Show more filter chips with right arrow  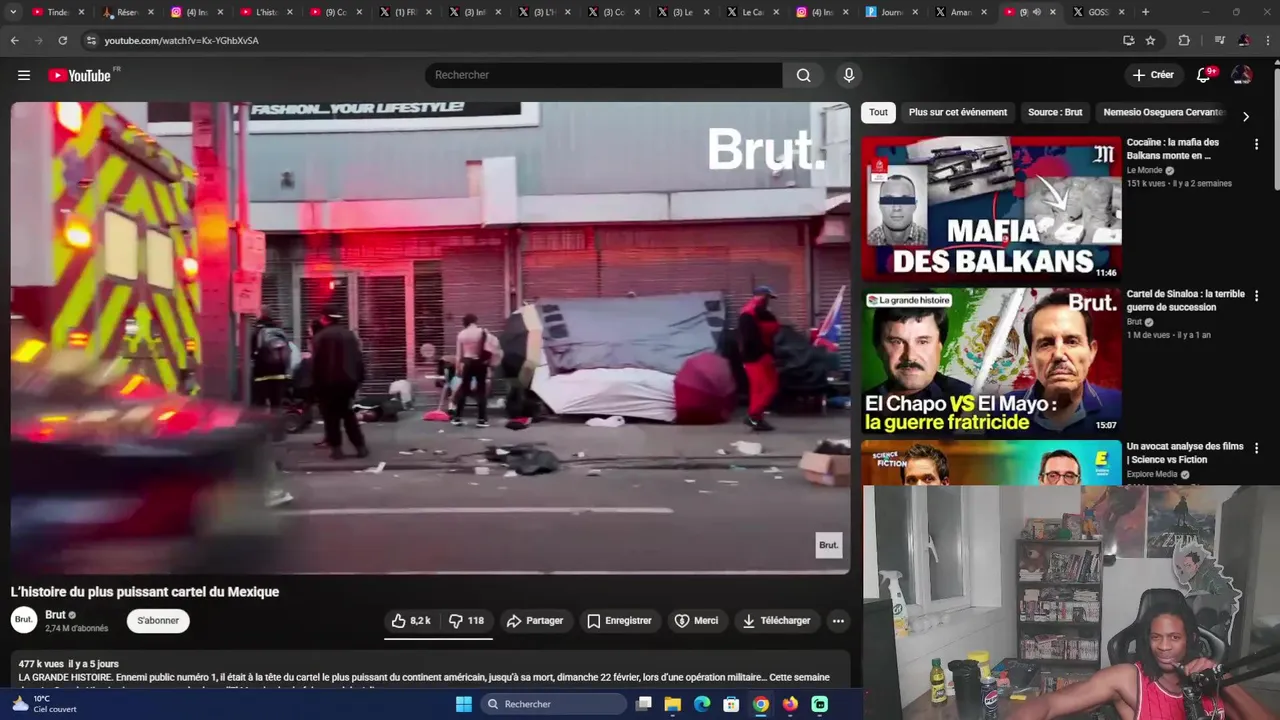1245,116
